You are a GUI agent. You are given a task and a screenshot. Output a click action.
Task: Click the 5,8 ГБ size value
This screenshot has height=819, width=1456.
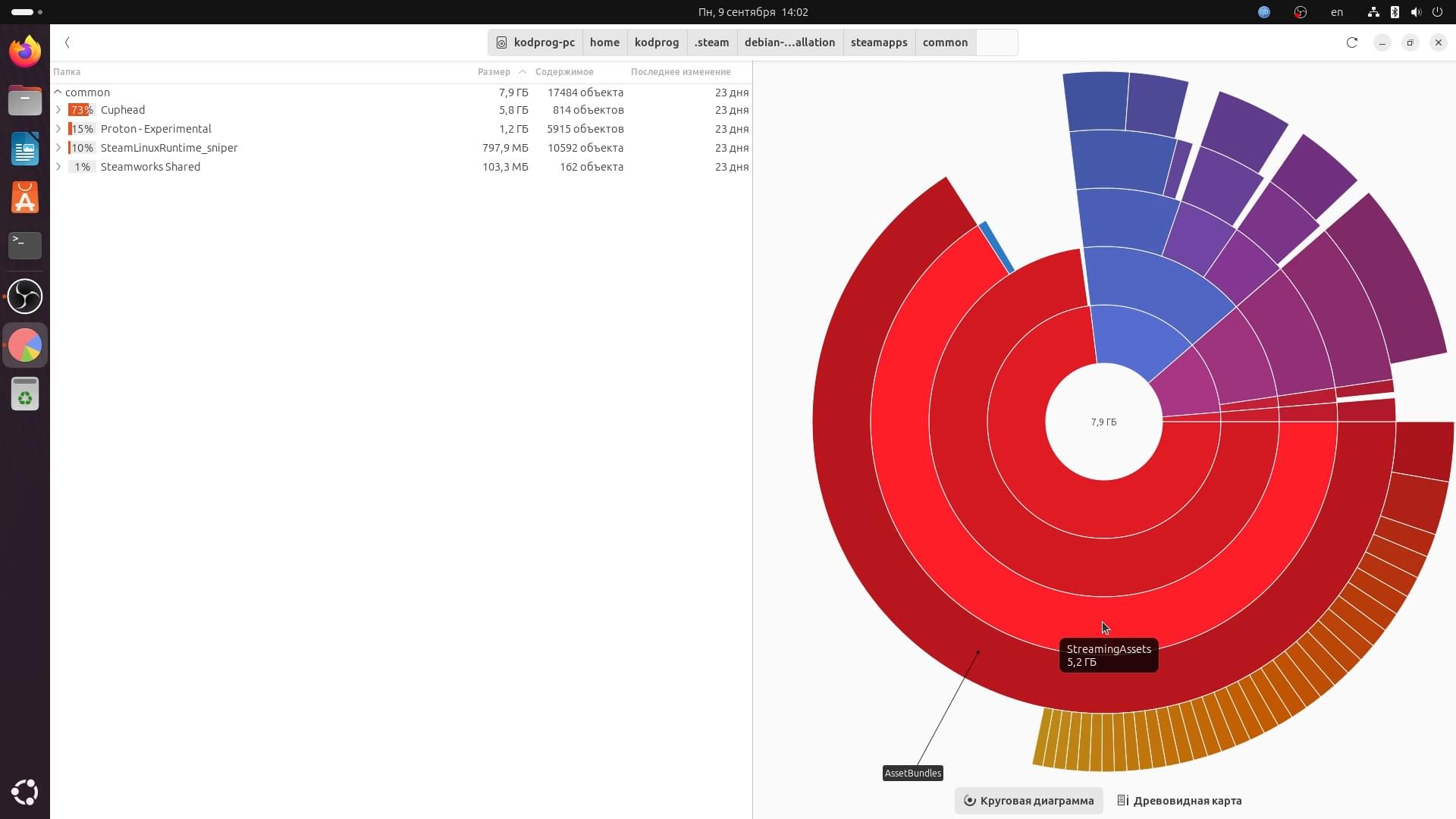click(513, 110)
